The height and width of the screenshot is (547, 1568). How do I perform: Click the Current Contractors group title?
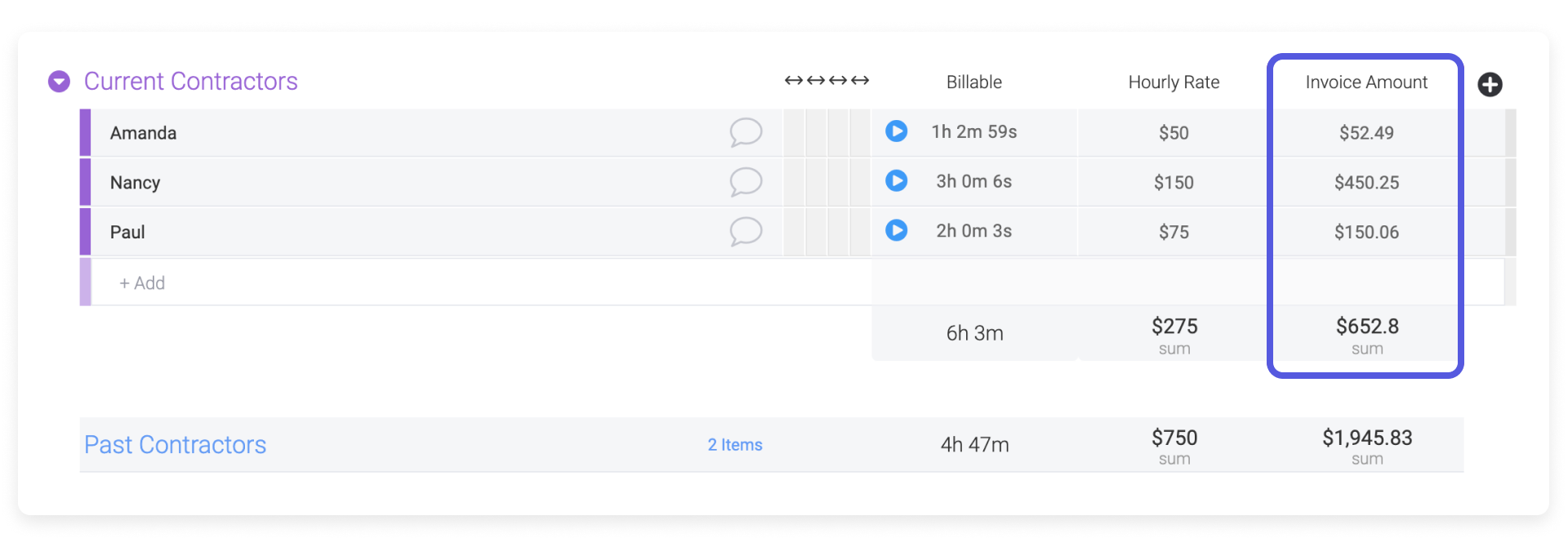point(191,82)
